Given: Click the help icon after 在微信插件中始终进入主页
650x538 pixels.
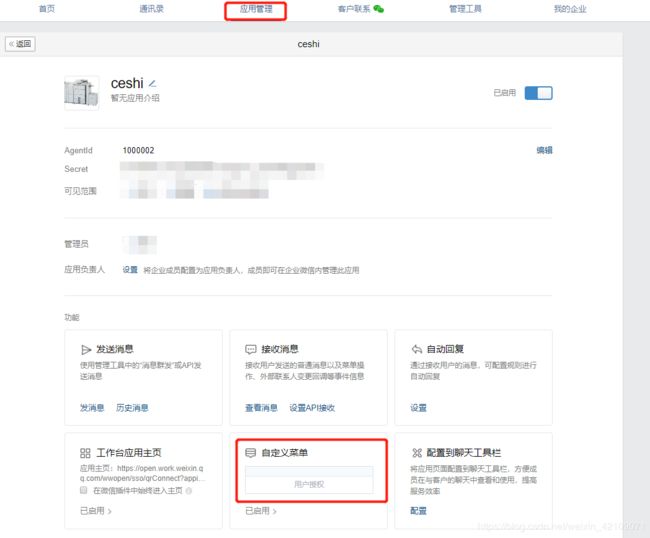Looking at the screenshot, I should (189, 491).
